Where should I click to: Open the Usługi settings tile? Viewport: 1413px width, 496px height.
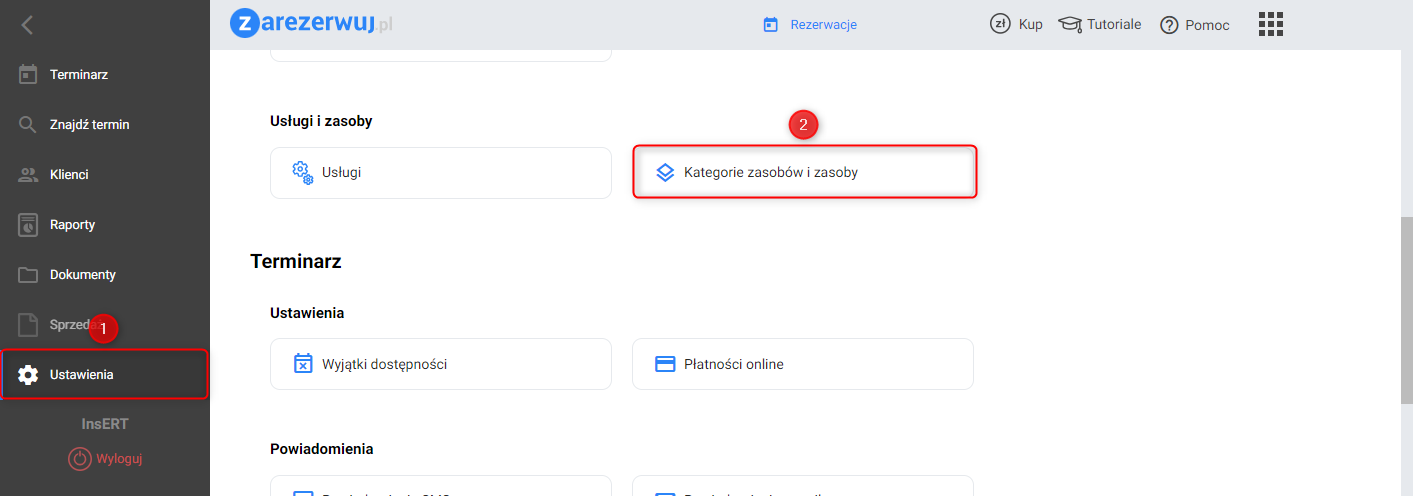click(x=440, y=172)
